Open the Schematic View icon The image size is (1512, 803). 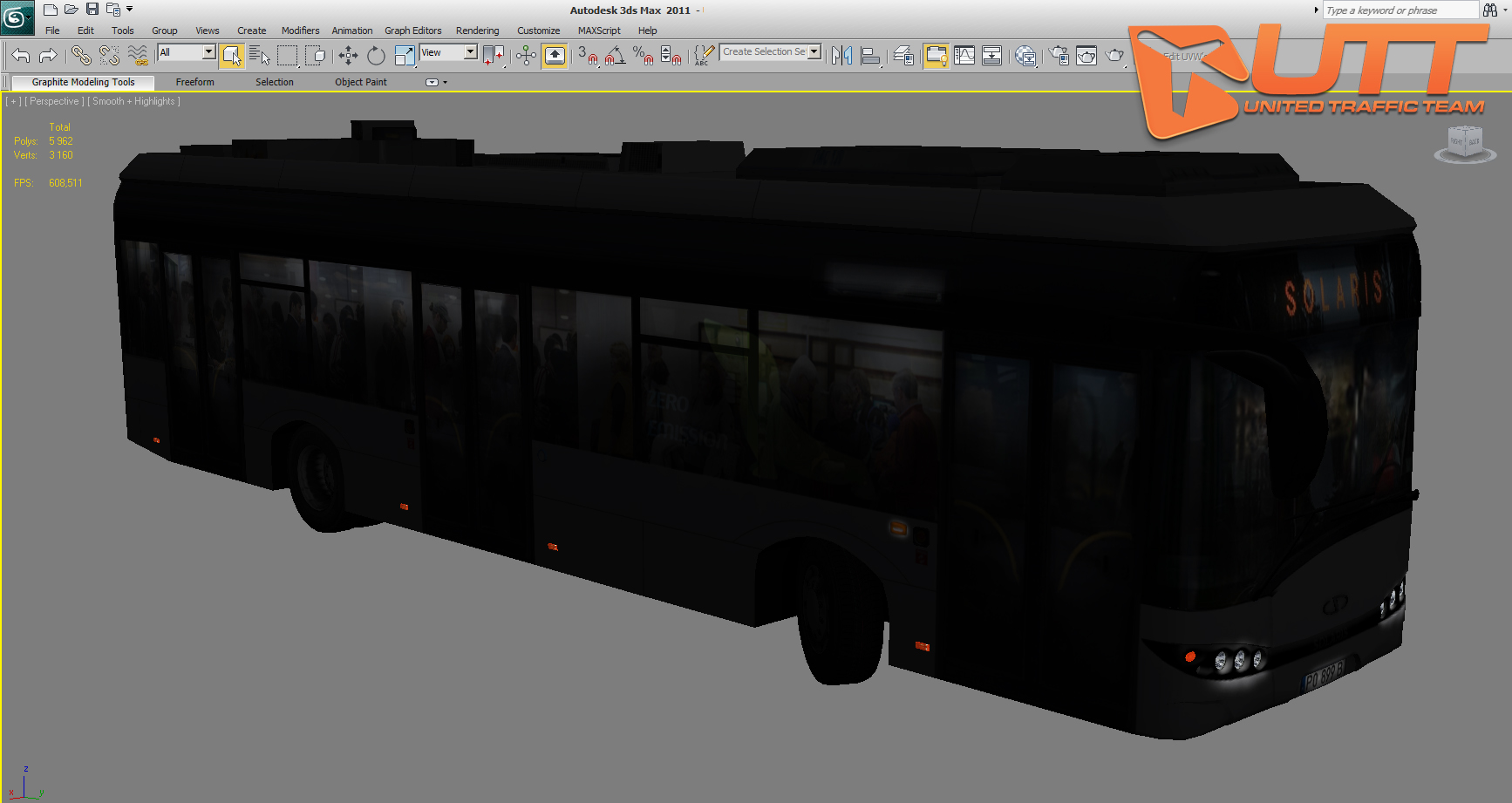(992, 56)
